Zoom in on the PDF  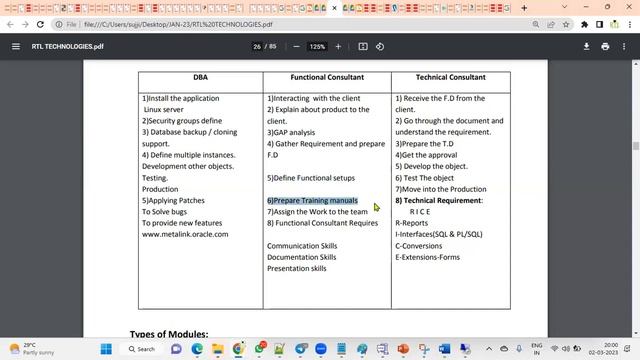click(x=338, y=47)
